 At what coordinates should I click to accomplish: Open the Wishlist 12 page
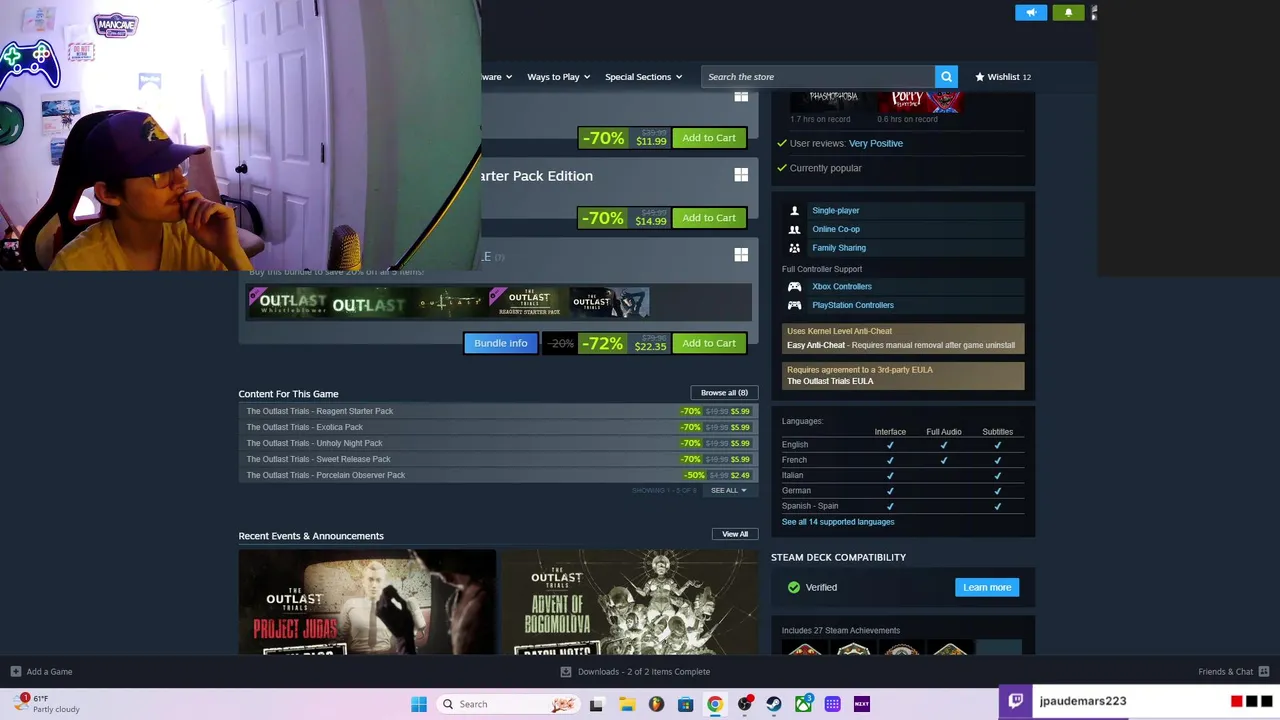click(x=1003, y=77)
